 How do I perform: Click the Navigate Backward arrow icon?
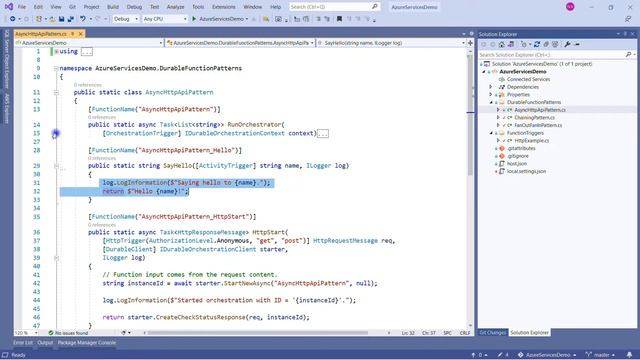(x=13, y=19)
